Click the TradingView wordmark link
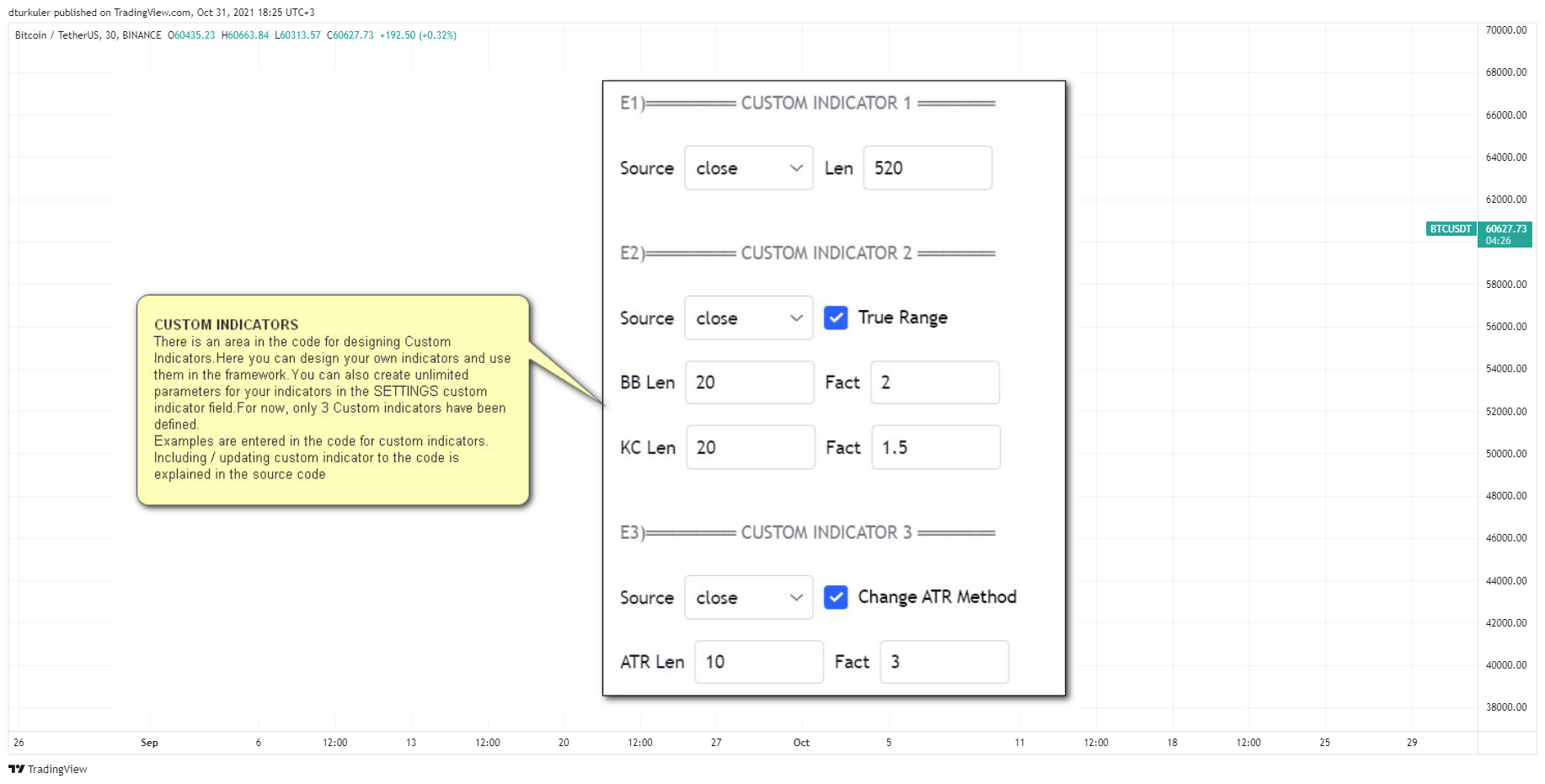 pyautogui.click(x=57, y=769)
